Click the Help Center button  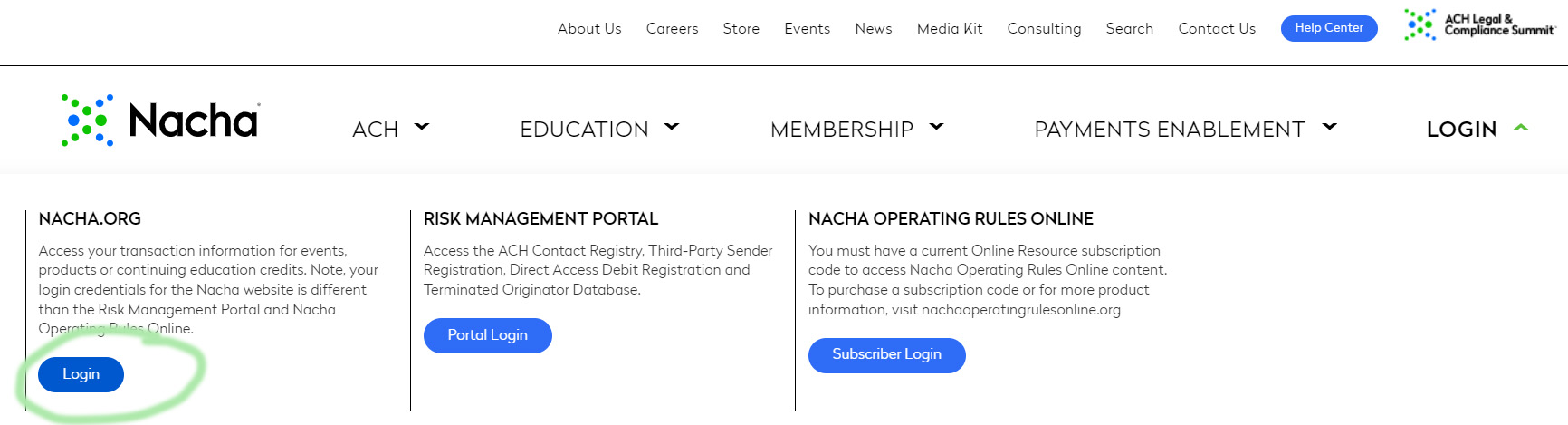pyautogui.click(x=1329, y=28)
